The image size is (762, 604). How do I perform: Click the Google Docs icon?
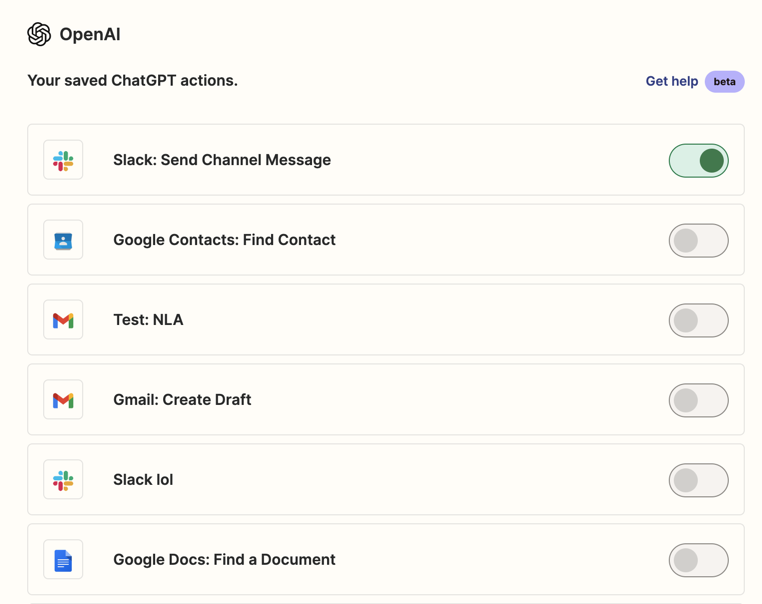[x=63, y=559]
